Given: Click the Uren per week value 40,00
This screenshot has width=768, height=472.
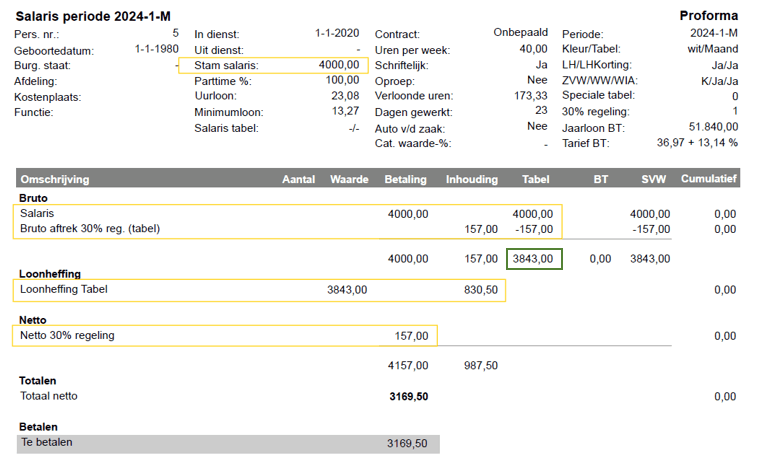Looking at the screenshot, I should [x=533, y=49].
